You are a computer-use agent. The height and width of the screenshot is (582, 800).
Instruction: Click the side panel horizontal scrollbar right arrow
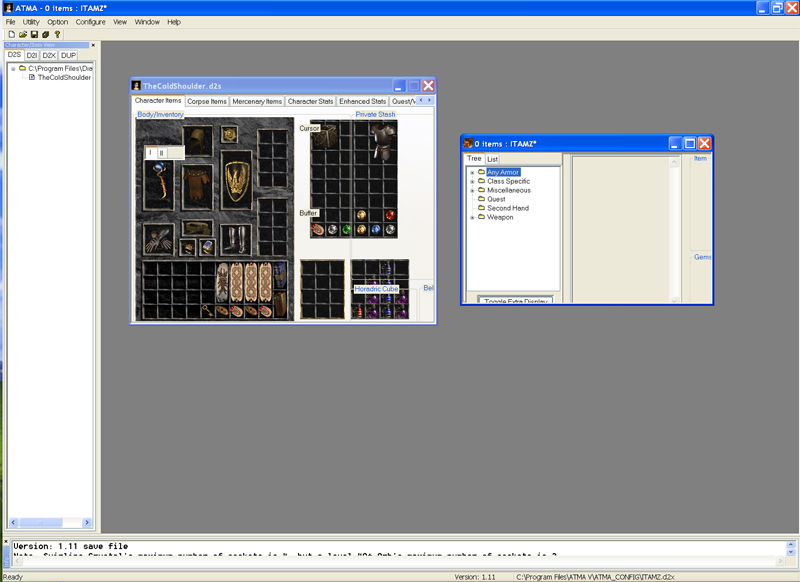click(x=87, y=523)
